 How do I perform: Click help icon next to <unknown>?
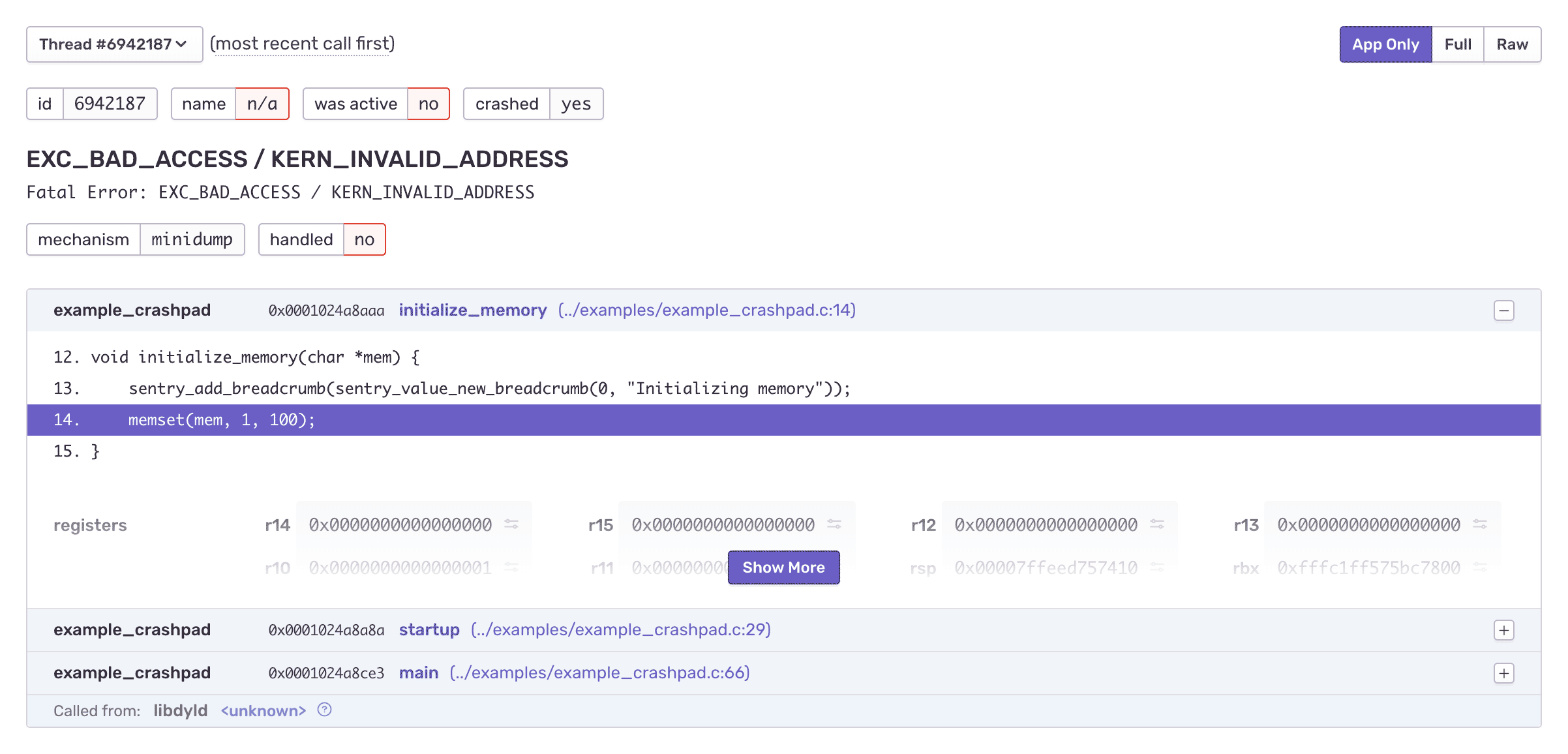[324, 710]
